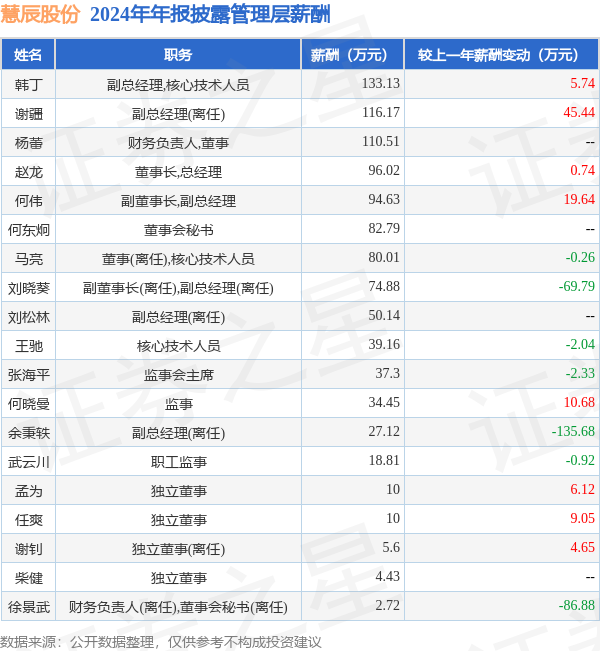Image resolution: width=600 pixels, height=651 pixels.
Task: Click the salary value 4.43
Action: point(387,576)
